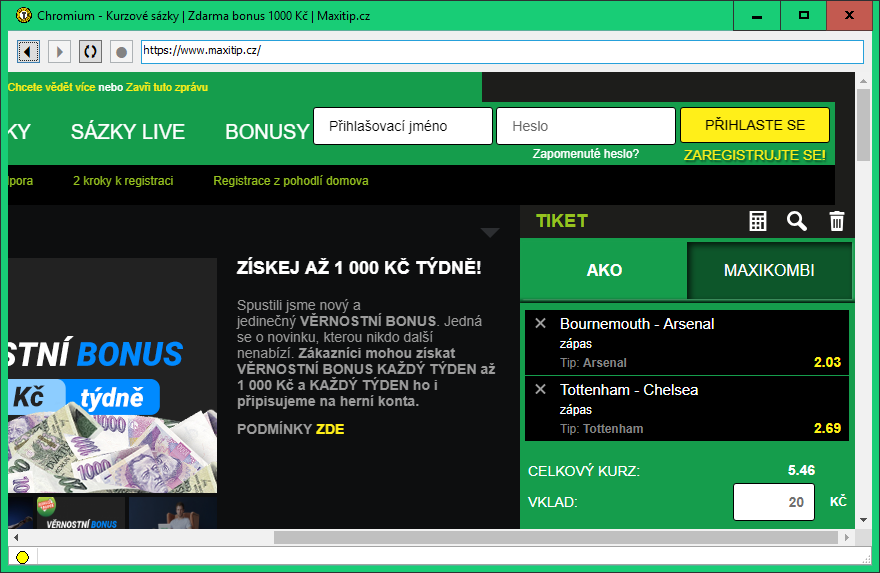Click Tip: Tottenham text
This screenshot has width=880, height=573.
602,429
